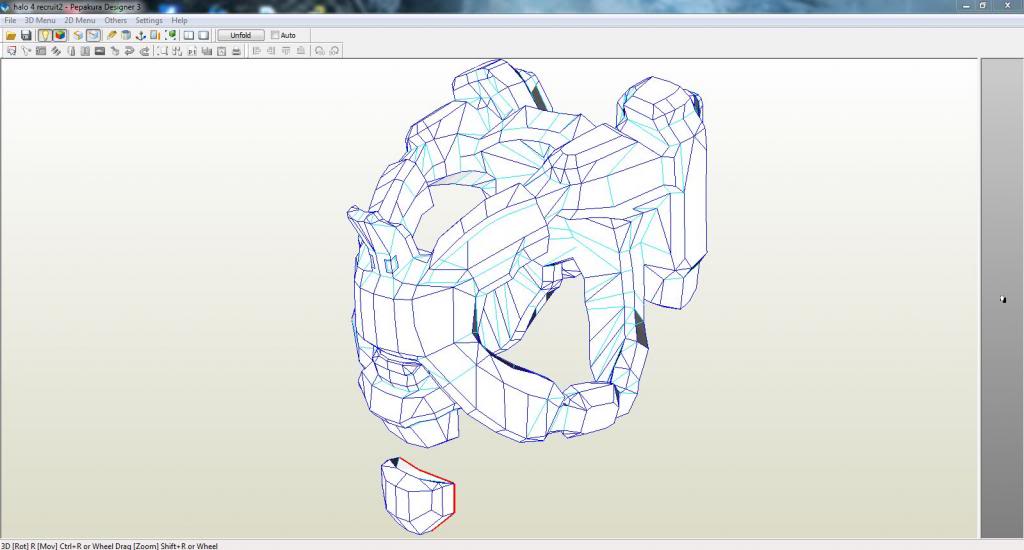The height and width of the screenshot is (550, 1024).
Task: Switch to single-pane window layout
Action: coord(204,35)
